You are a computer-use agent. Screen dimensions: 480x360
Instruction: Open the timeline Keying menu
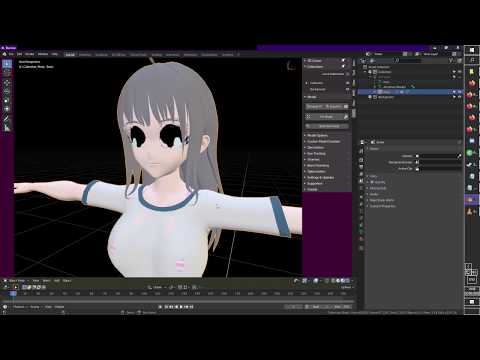(35, 307)
